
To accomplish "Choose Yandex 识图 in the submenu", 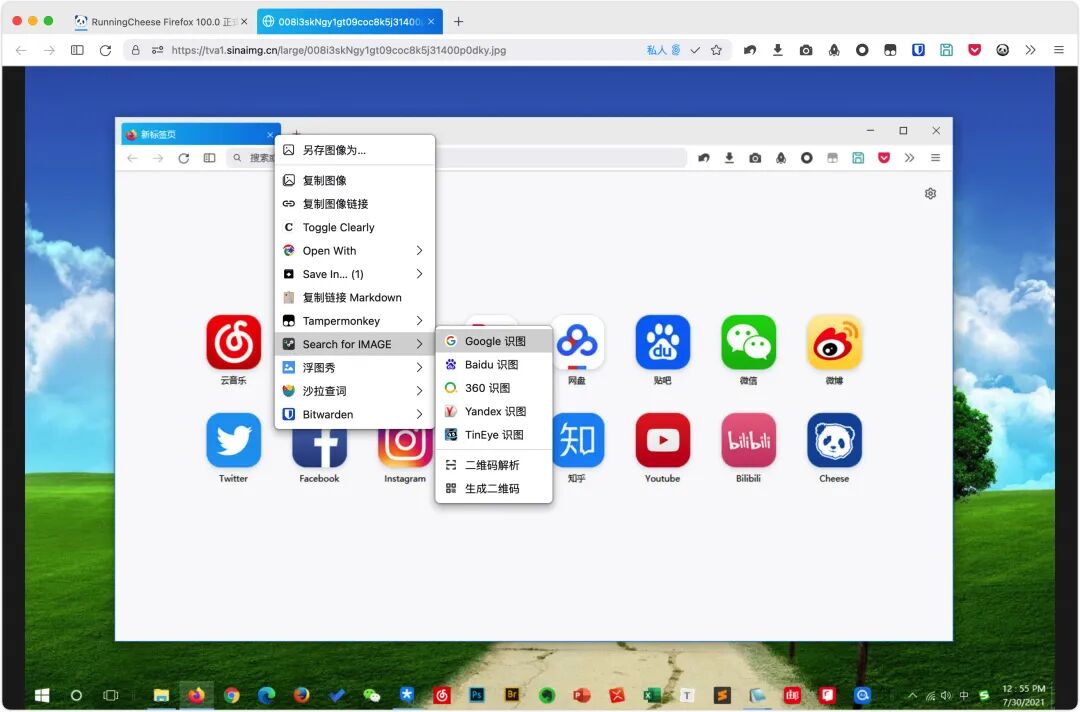I will 494,412.
